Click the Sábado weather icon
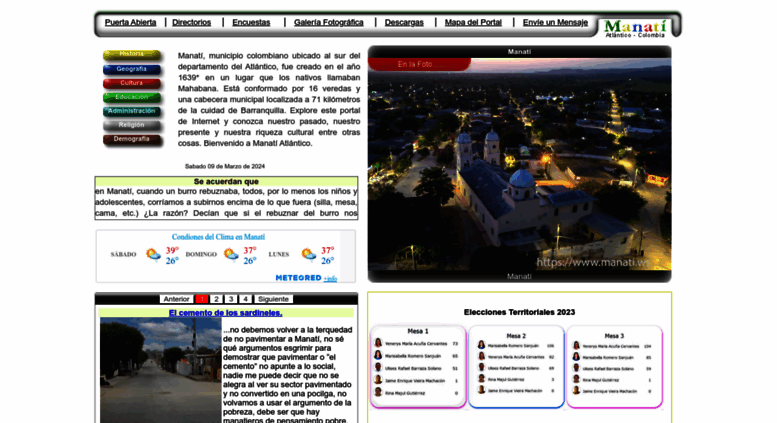The height and width of the screenshot is (423, 777). pyautogui.click(x=153, y=255)
